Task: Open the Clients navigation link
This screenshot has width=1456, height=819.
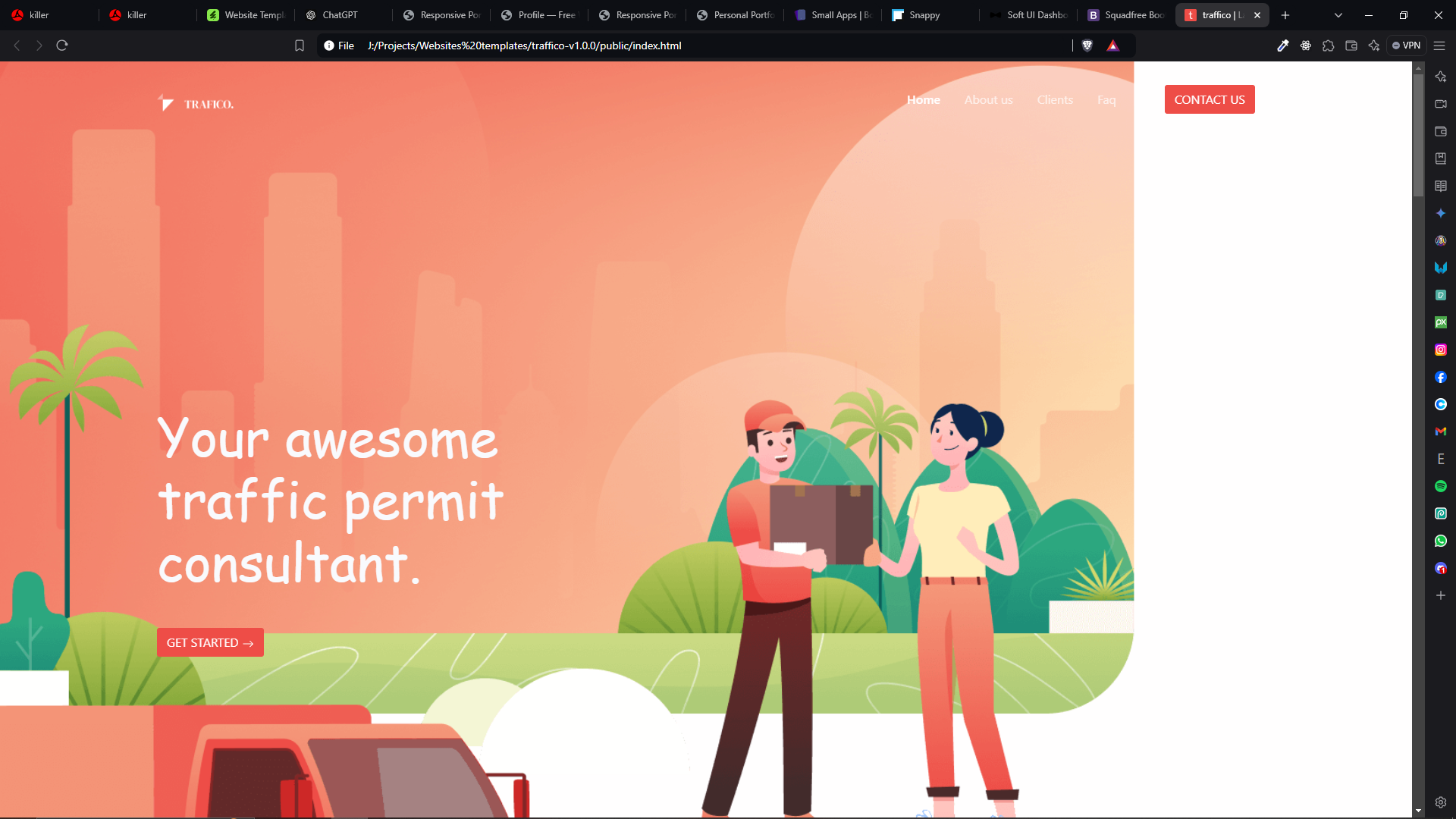Action: point(1055,100)
